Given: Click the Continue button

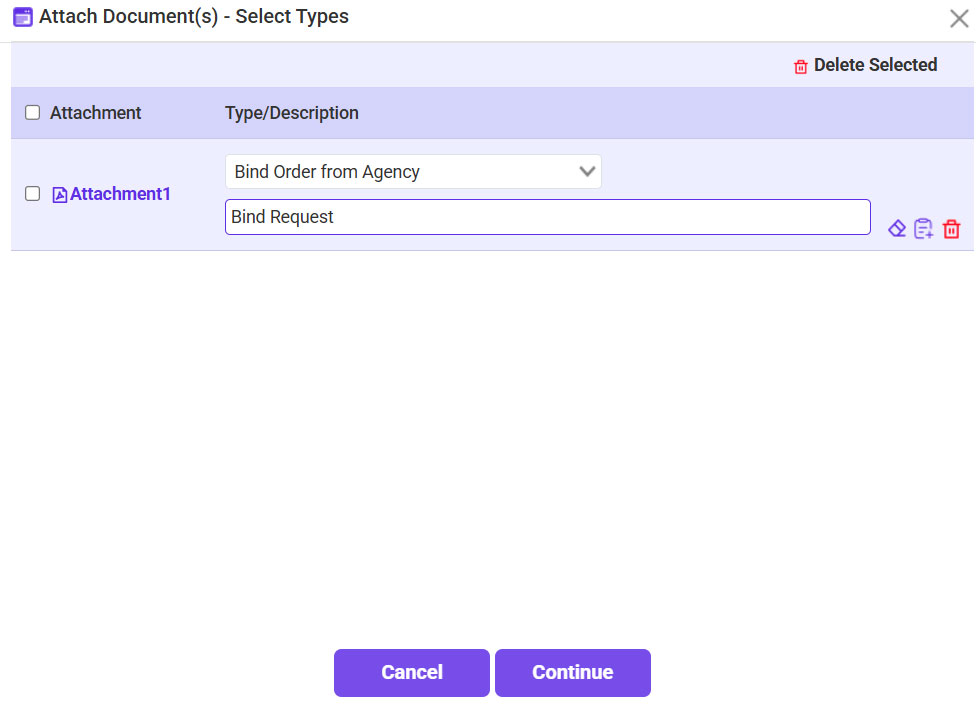Looking at the screenshot, I should [572, 672].
